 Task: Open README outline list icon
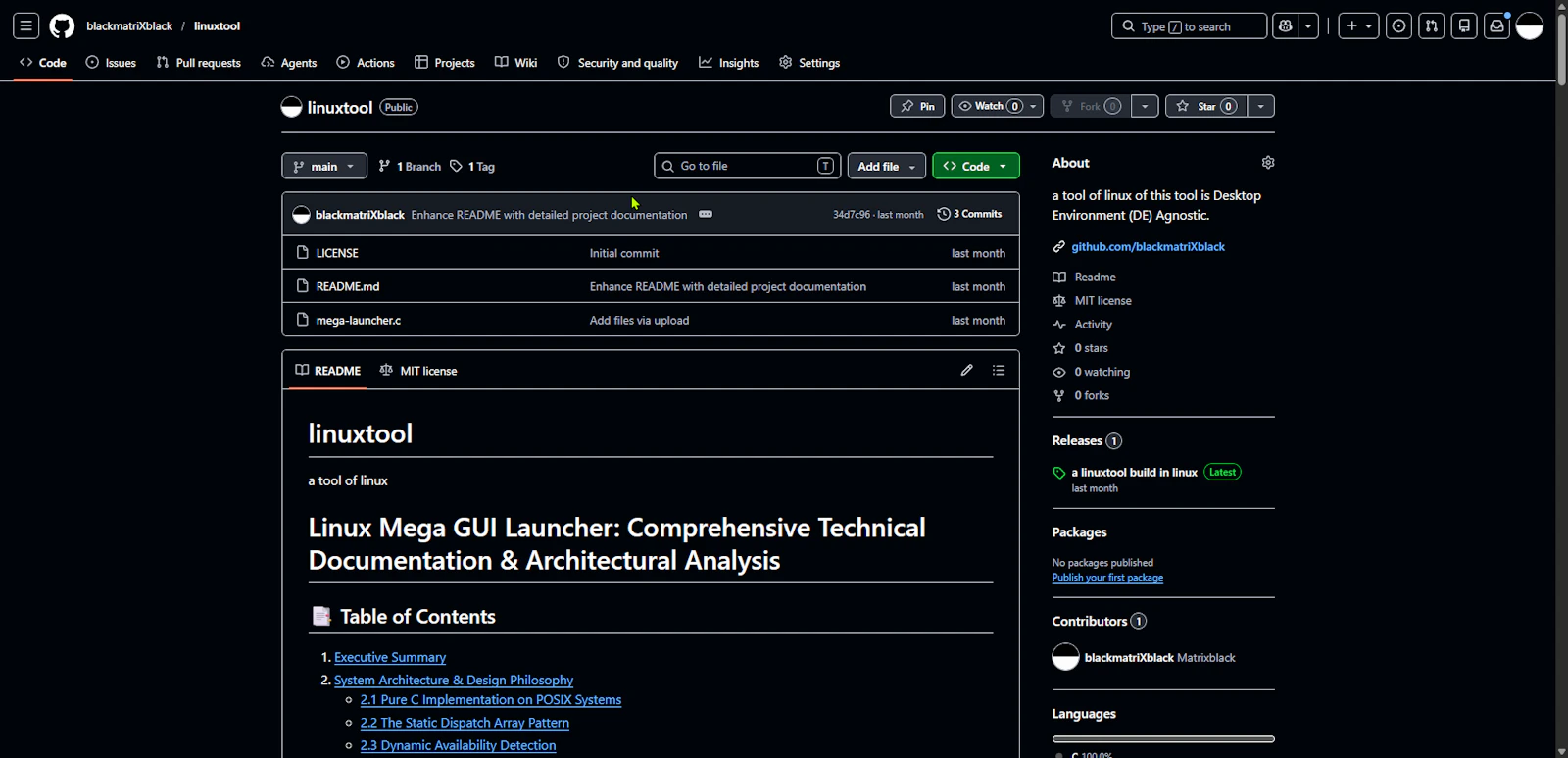tap(999, 370)
